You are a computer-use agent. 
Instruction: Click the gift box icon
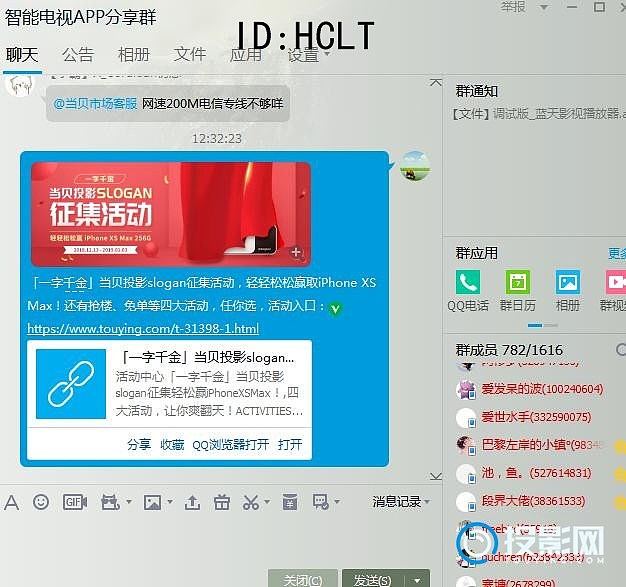222,502
